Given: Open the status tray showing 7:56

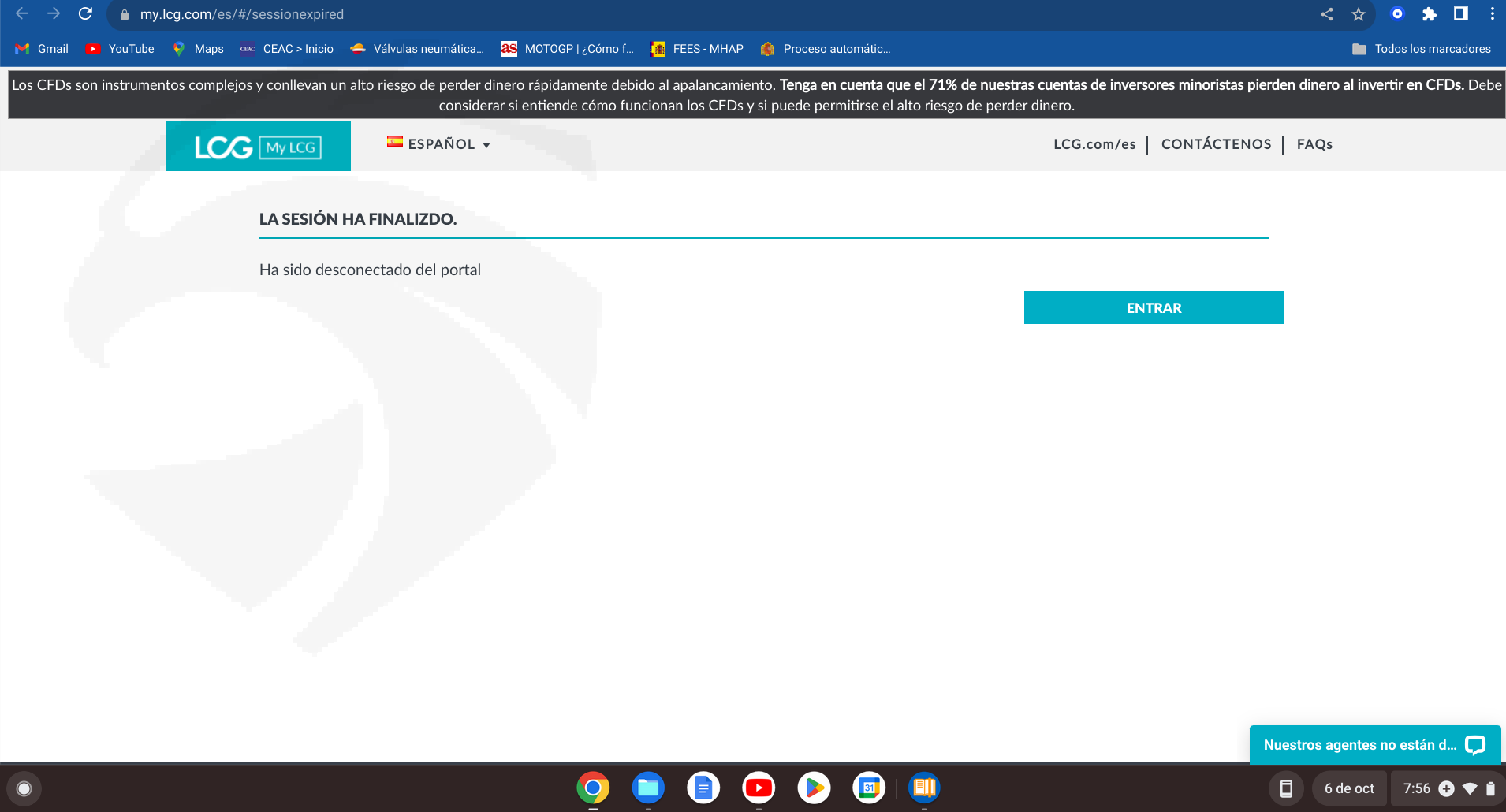Looking at the screenshot, I should (1448, 788).
